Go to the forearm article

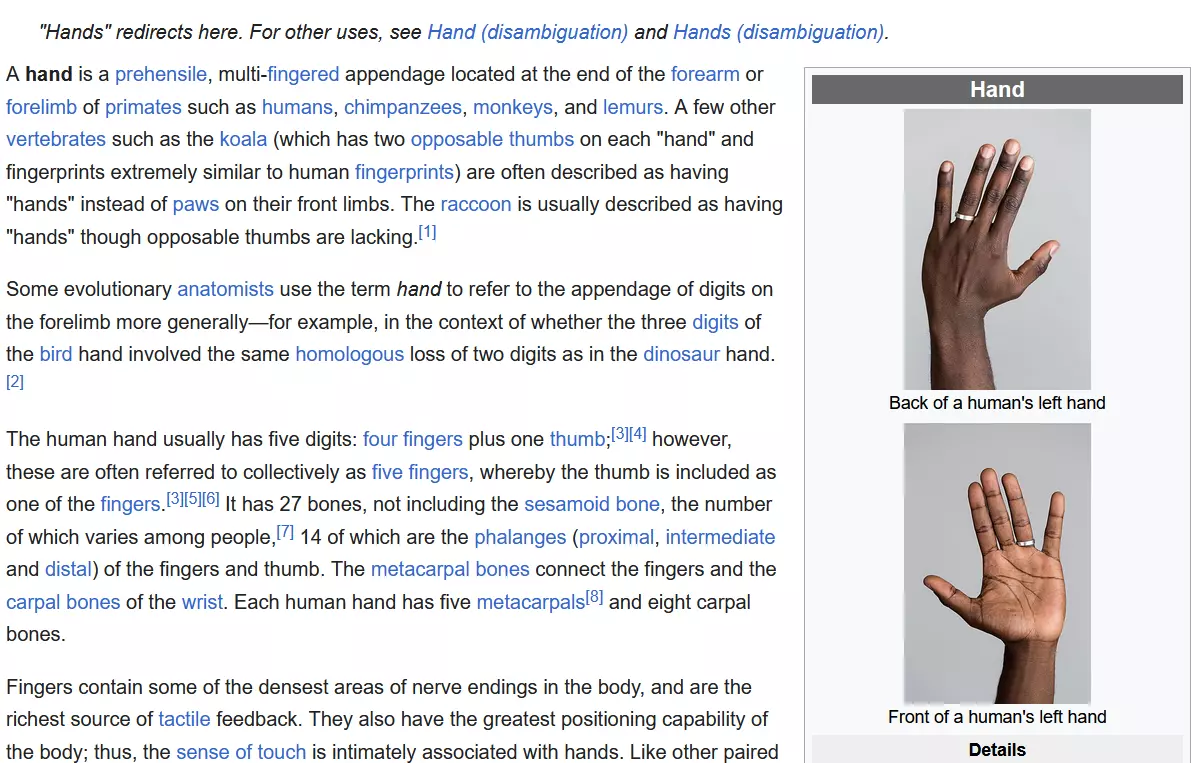click(x=705, y=74)
